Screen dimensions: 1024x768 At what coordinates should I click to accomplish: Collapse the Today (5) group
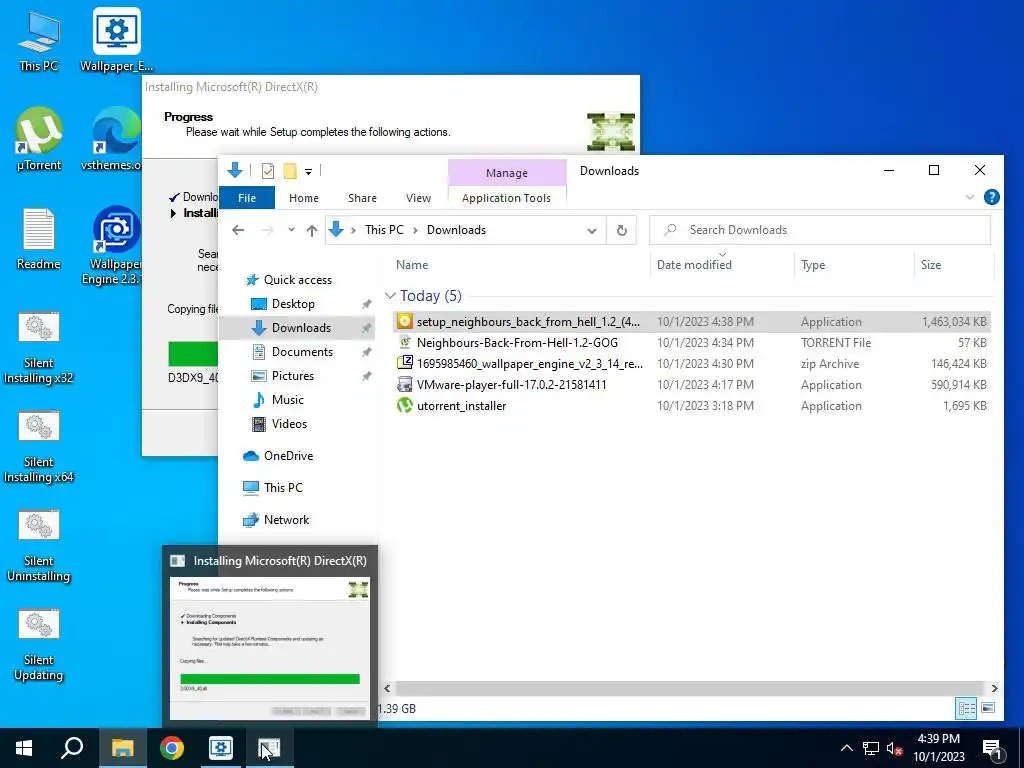tap(391, 296)
